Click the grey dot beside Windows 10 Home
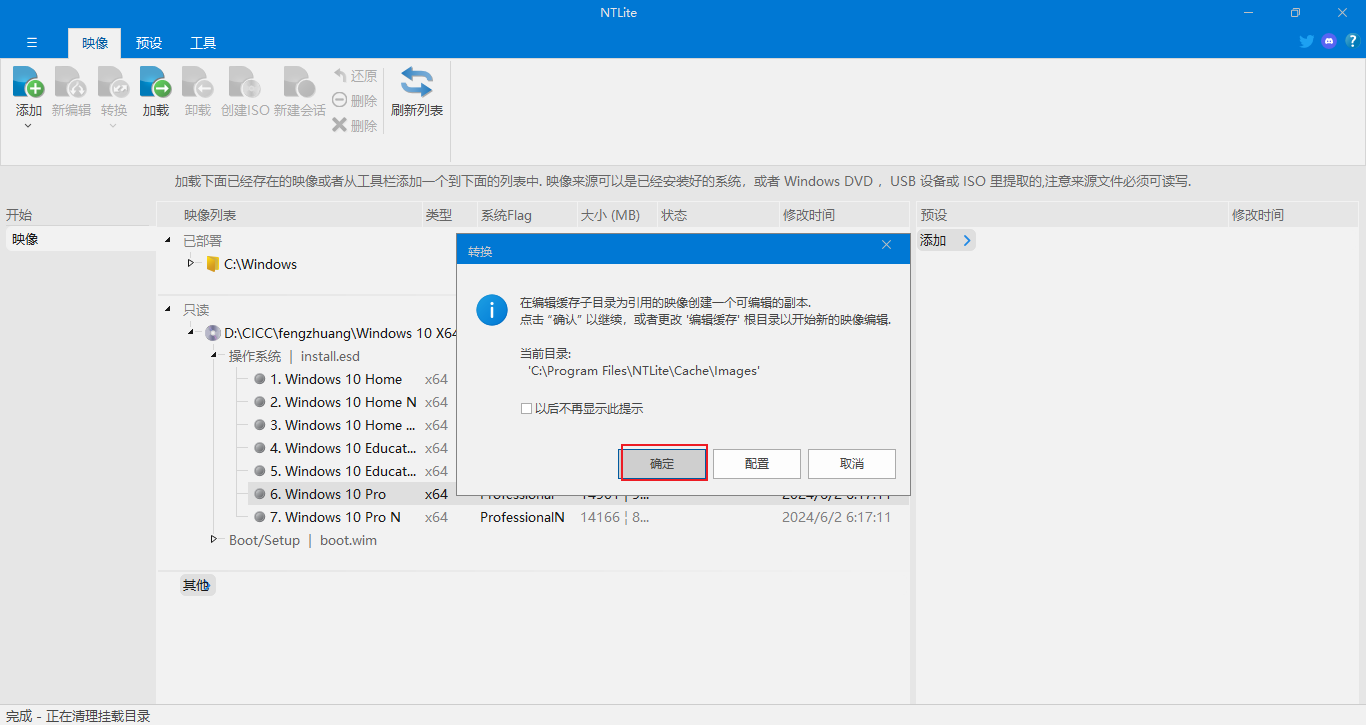This screenshot has width=1366, height=725. point(260,379)
